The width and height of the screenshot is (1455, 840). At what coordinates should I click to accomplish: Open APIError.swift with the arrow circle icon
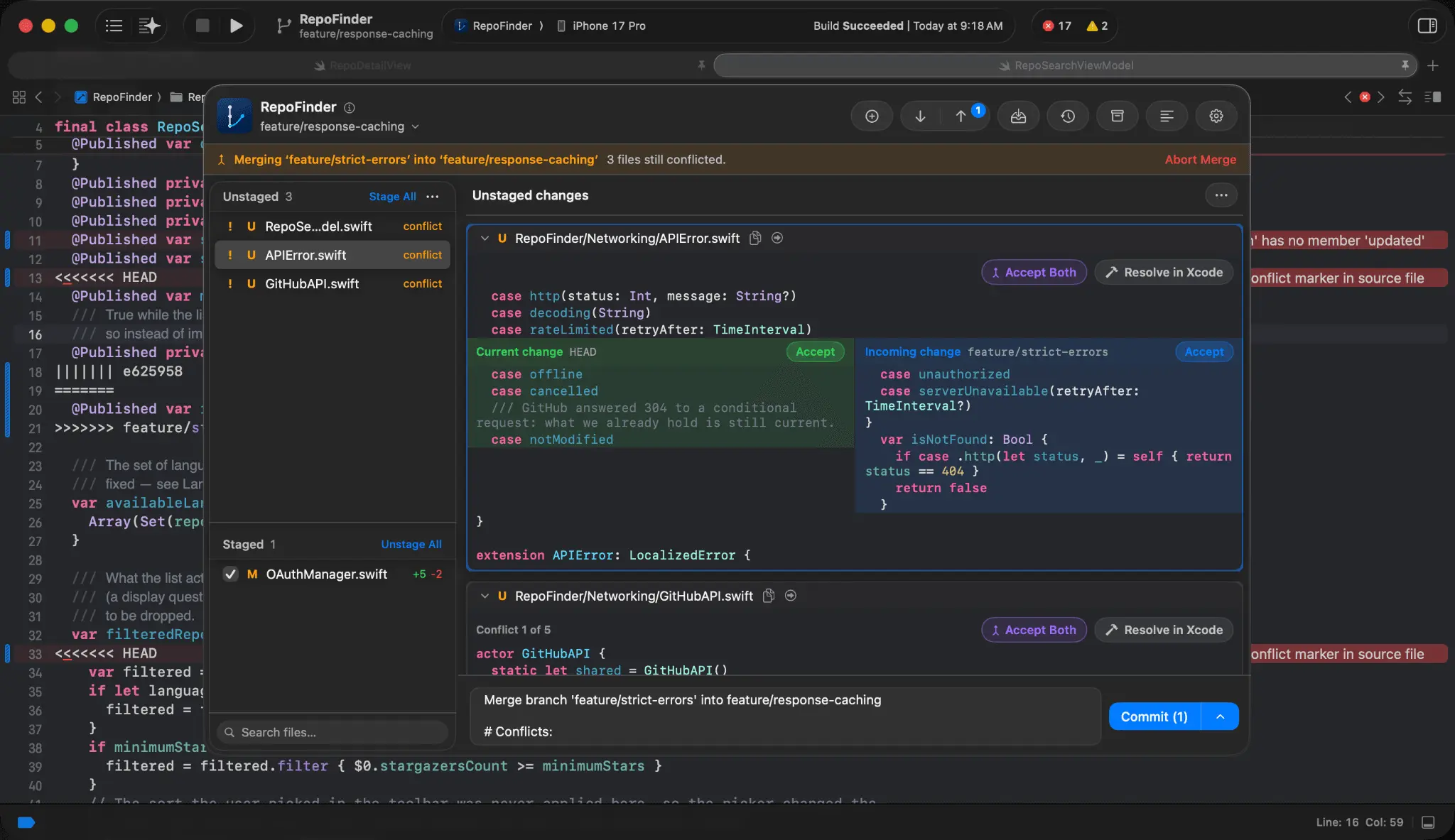tap(777, 238)
